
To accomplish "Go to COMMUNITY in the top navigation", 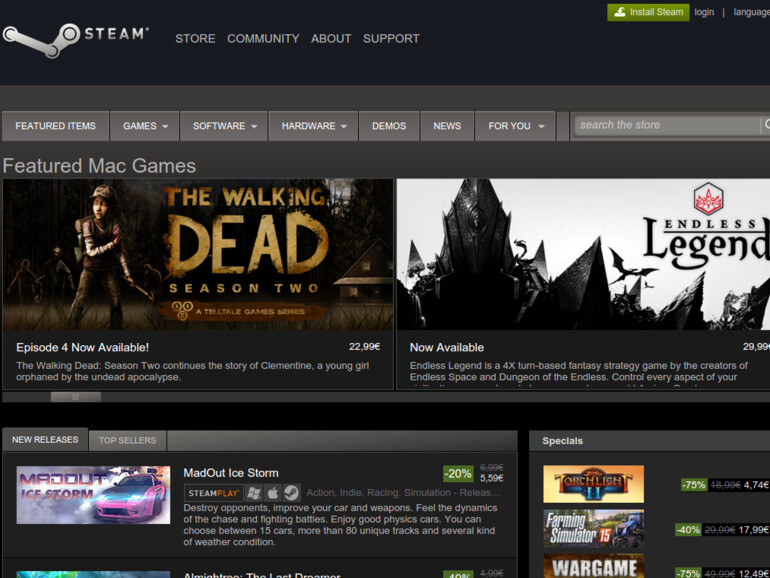I will pos(263,39).
